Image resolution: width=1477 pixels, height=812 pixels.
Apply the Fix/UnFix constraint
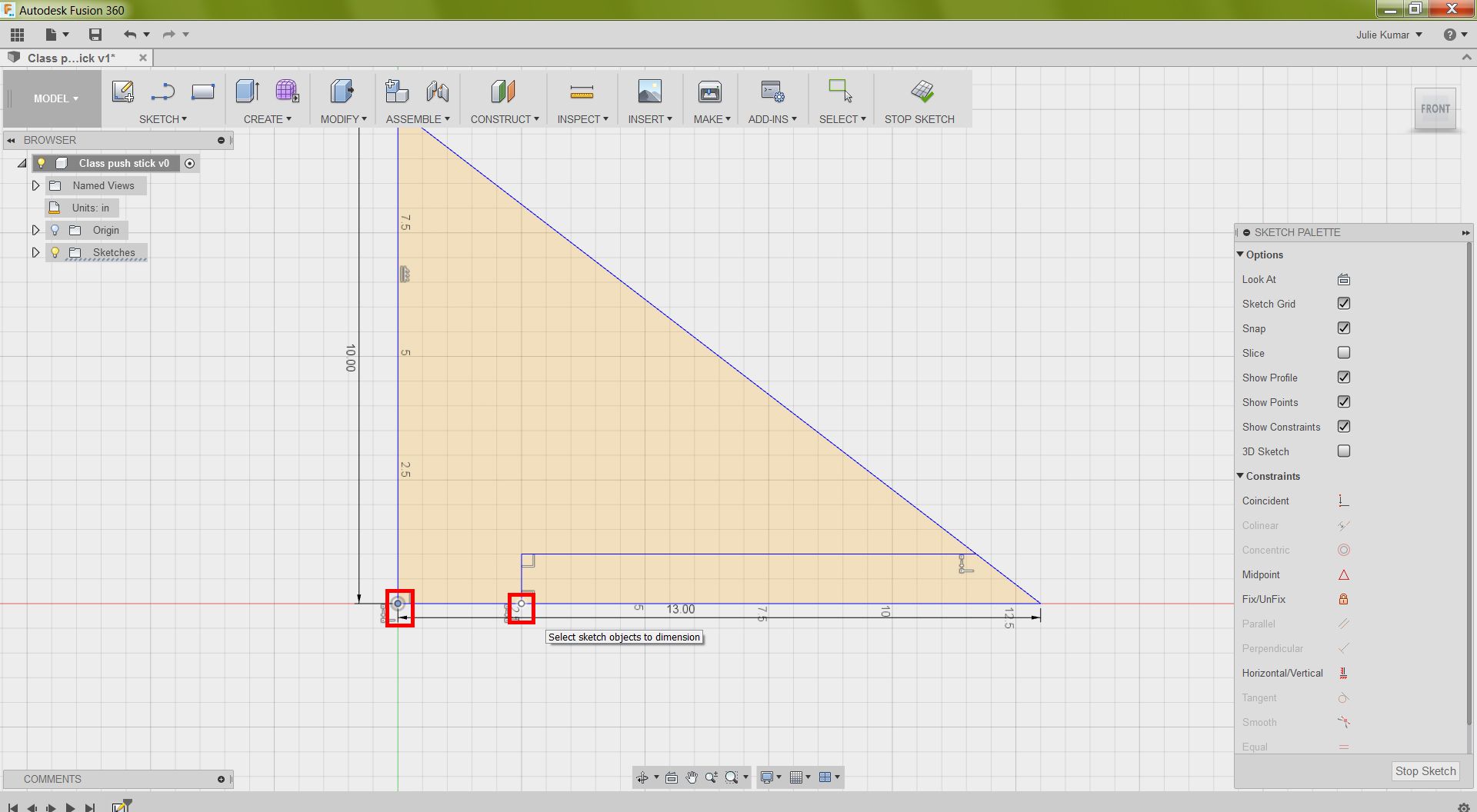tap(1343, 599)
